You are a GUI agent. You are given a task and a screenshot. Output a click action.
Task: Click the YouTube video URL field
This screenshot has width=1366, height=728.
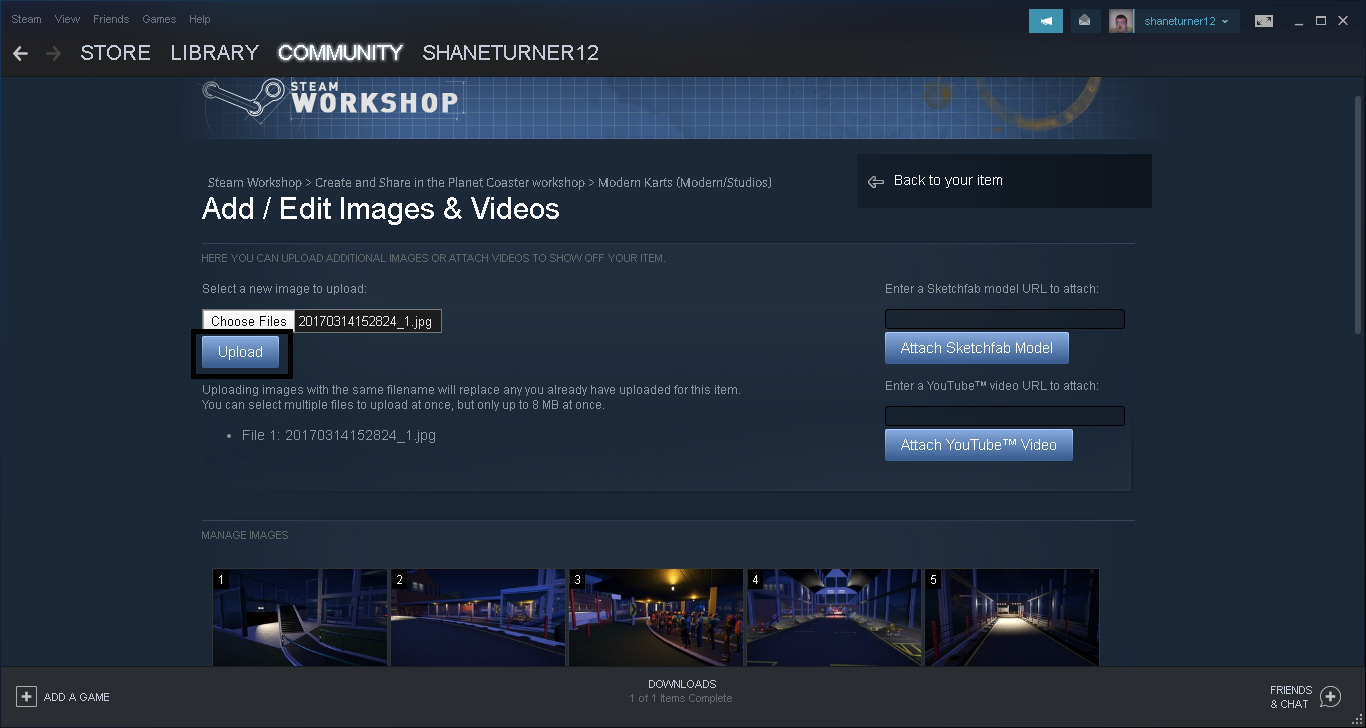click(x=1005, y=416)
